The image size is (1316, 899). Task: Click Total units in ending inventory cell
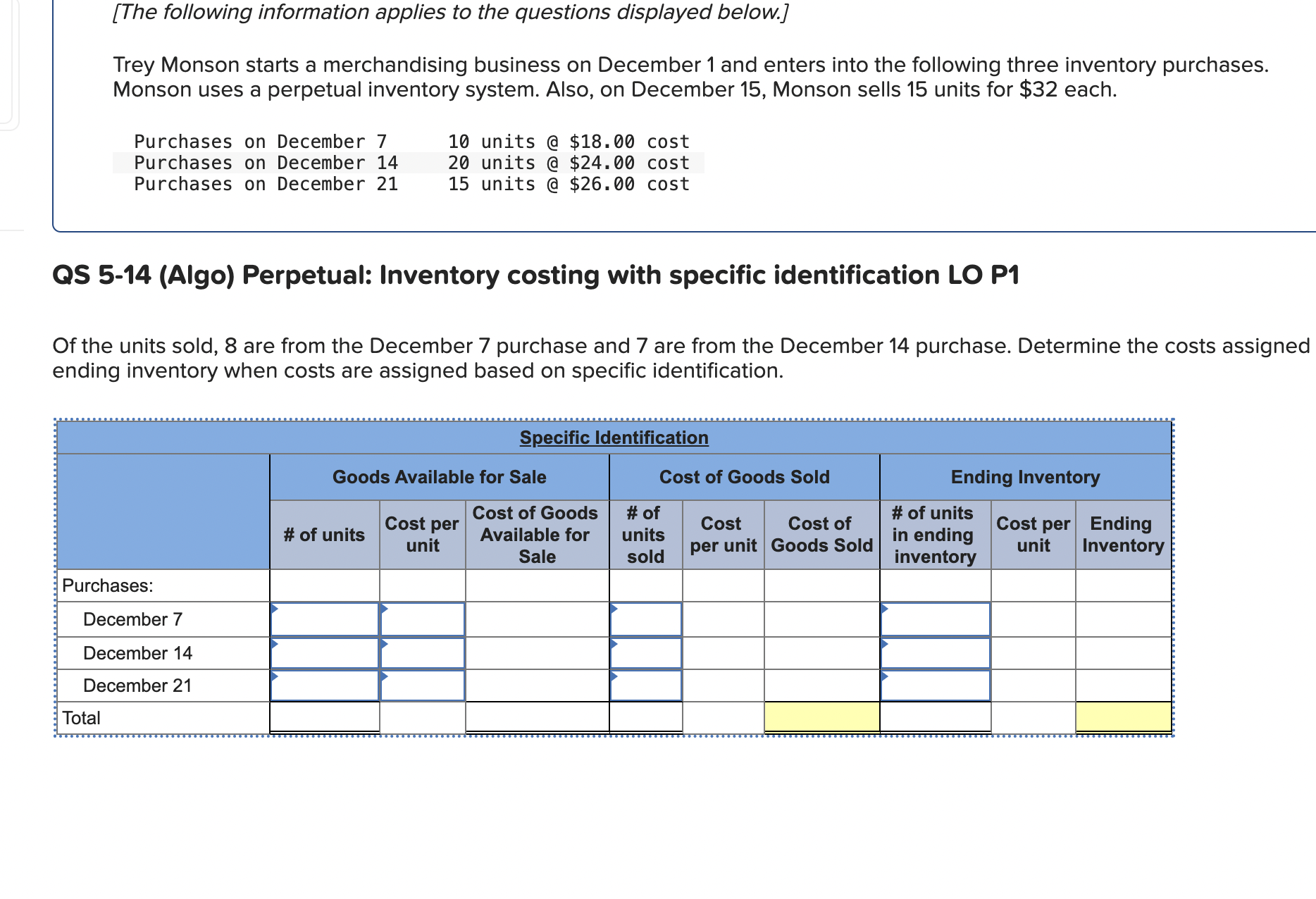[936, 717]
